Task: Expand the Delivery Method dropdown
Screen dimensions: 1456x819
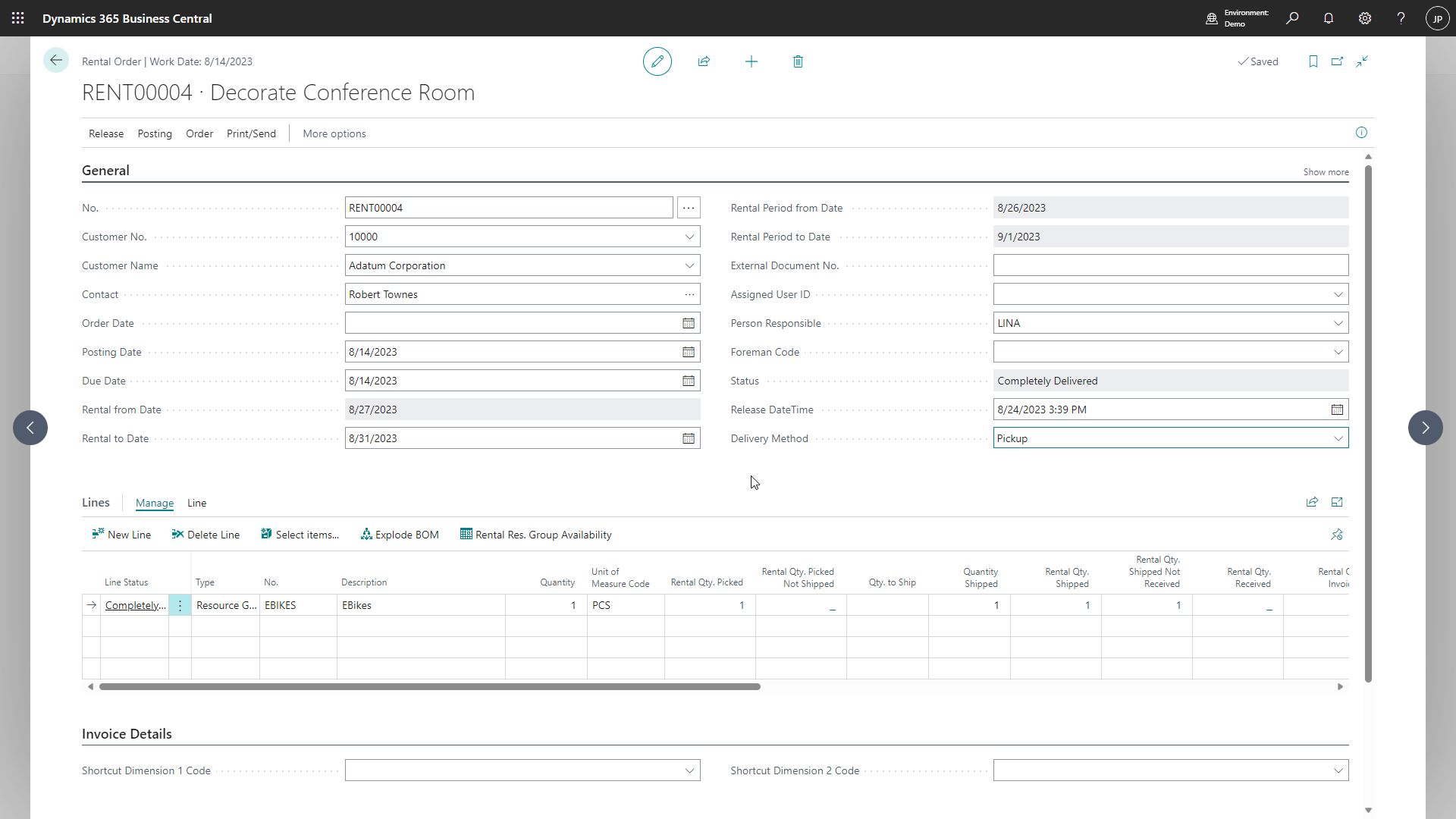Action: point(1338,438)
